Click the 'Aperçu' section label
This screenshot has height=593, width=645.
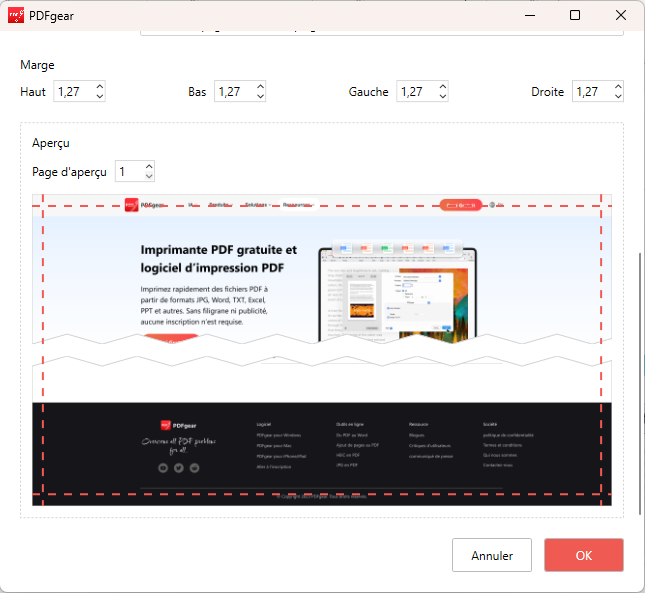[51, 143]
